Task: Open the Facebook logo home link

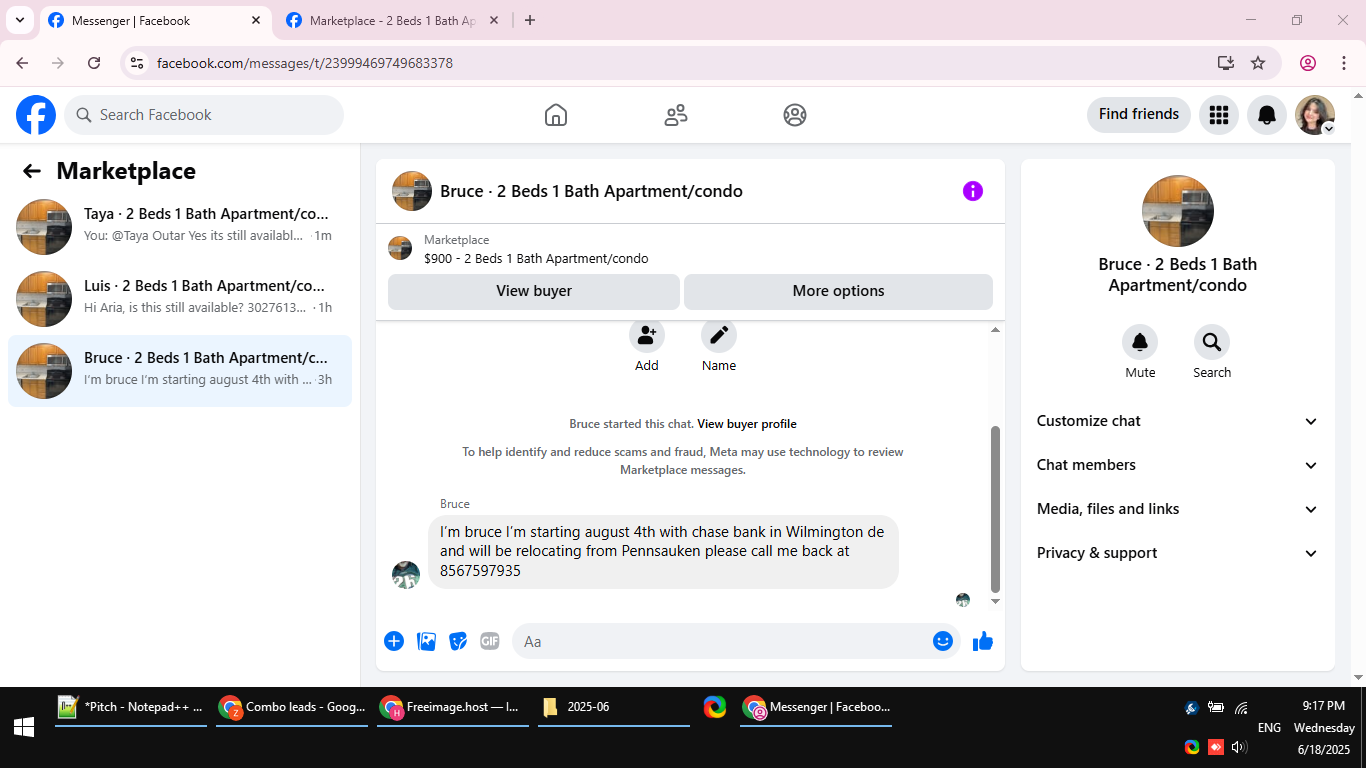Action: [x=36, y=115]
